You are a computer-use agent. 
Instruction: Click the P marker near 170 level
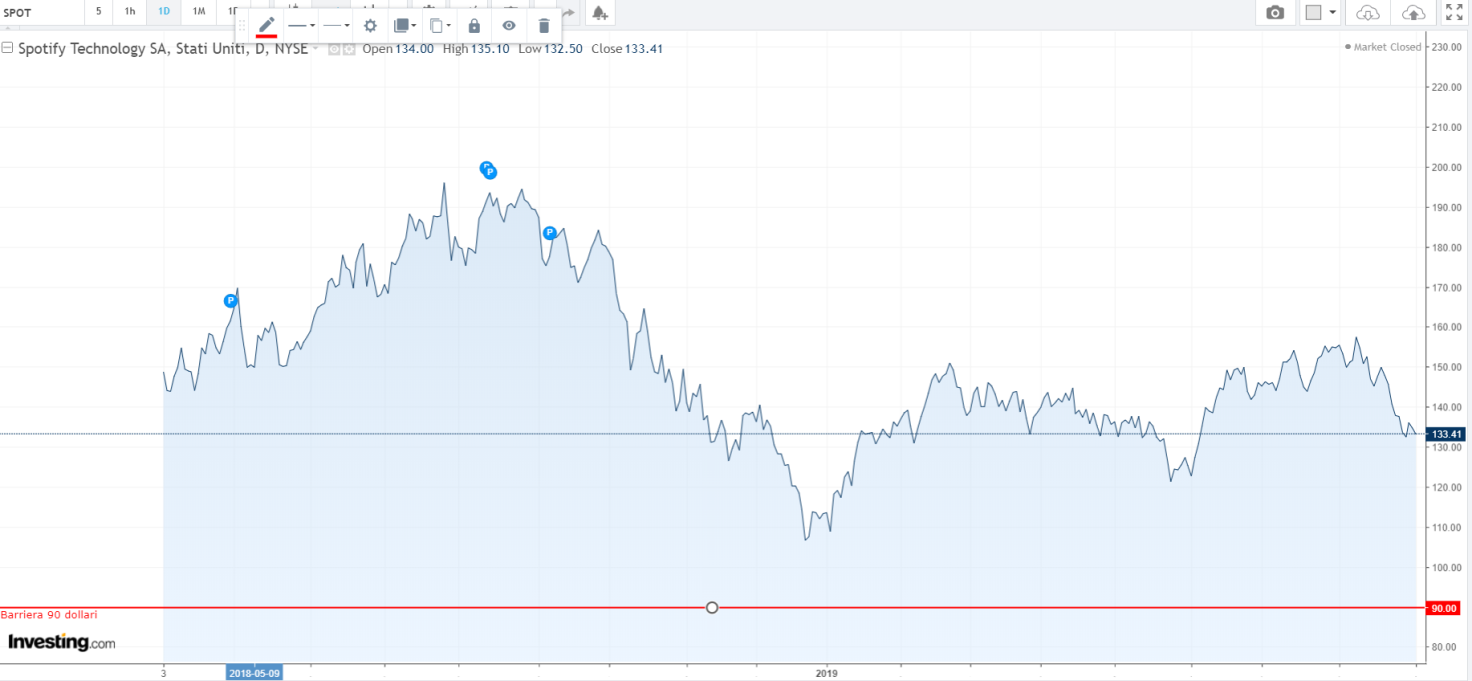[x=231, y=300]
